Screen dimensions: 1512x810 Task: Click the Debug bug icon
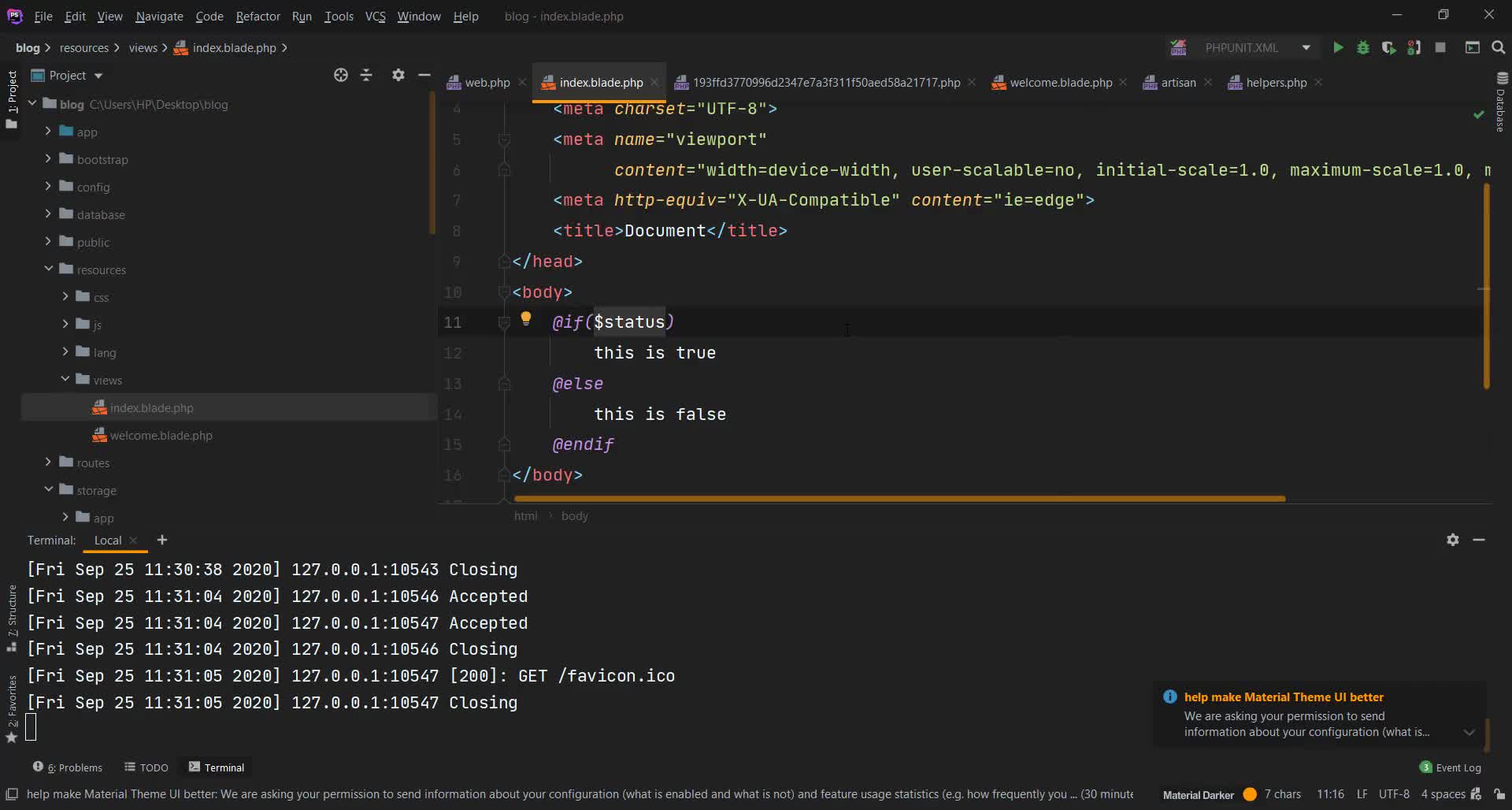tap(1362, 48)
